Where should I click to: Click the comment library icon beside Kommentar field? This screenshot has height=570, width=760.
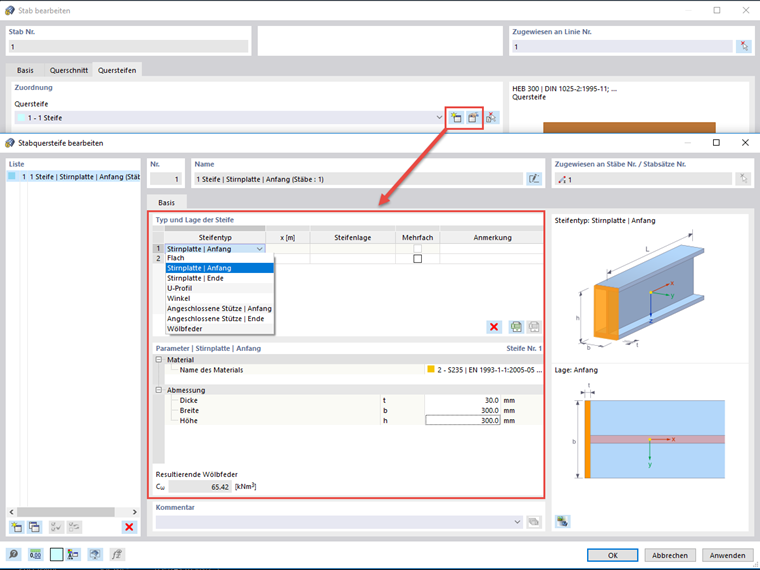pyautogui.click(x=534, y=522)
